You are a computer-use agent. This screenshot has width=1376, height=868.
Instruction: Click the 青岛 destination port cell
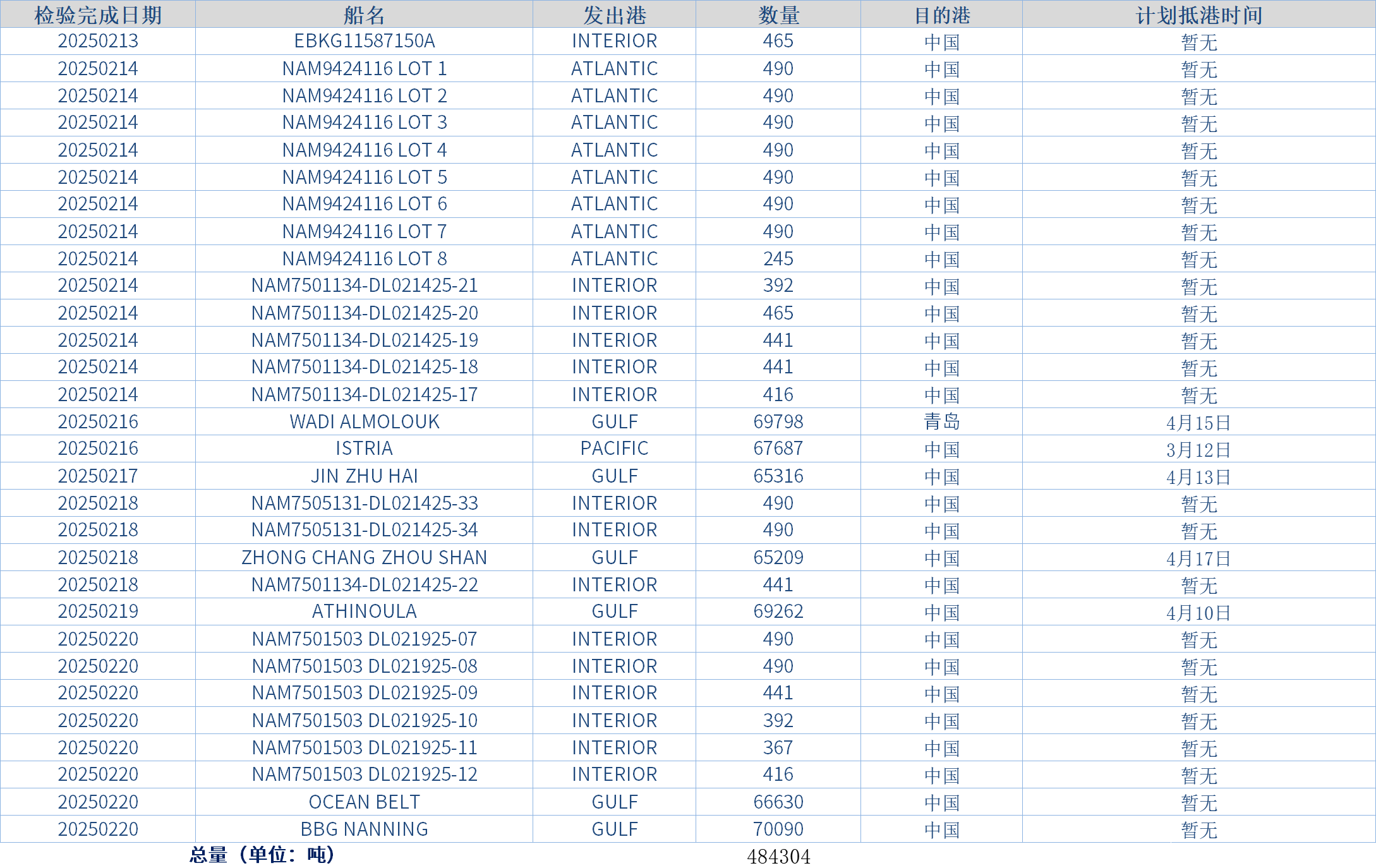tap(941, 421)
